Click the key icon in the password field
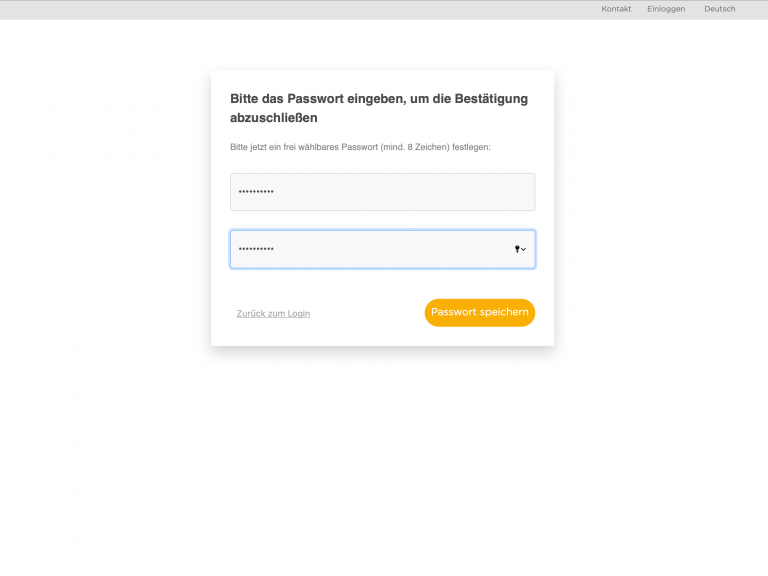Viewport: 768px width, 576px height. point(517,249)
